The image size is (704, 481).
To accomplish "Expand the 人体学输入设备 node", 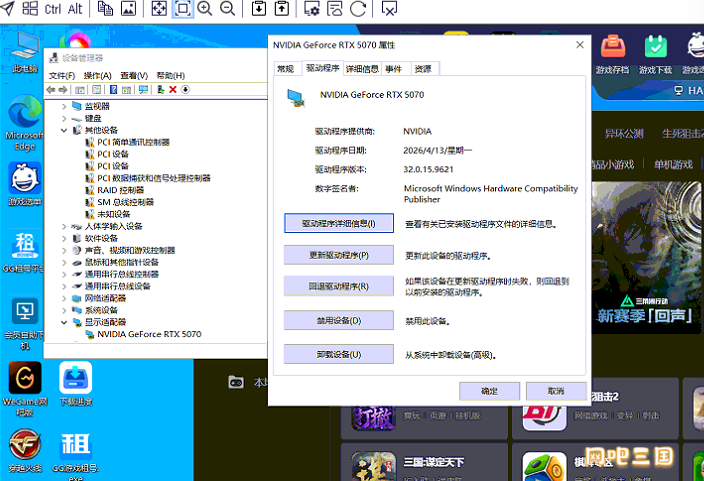I will pos(64,226).
